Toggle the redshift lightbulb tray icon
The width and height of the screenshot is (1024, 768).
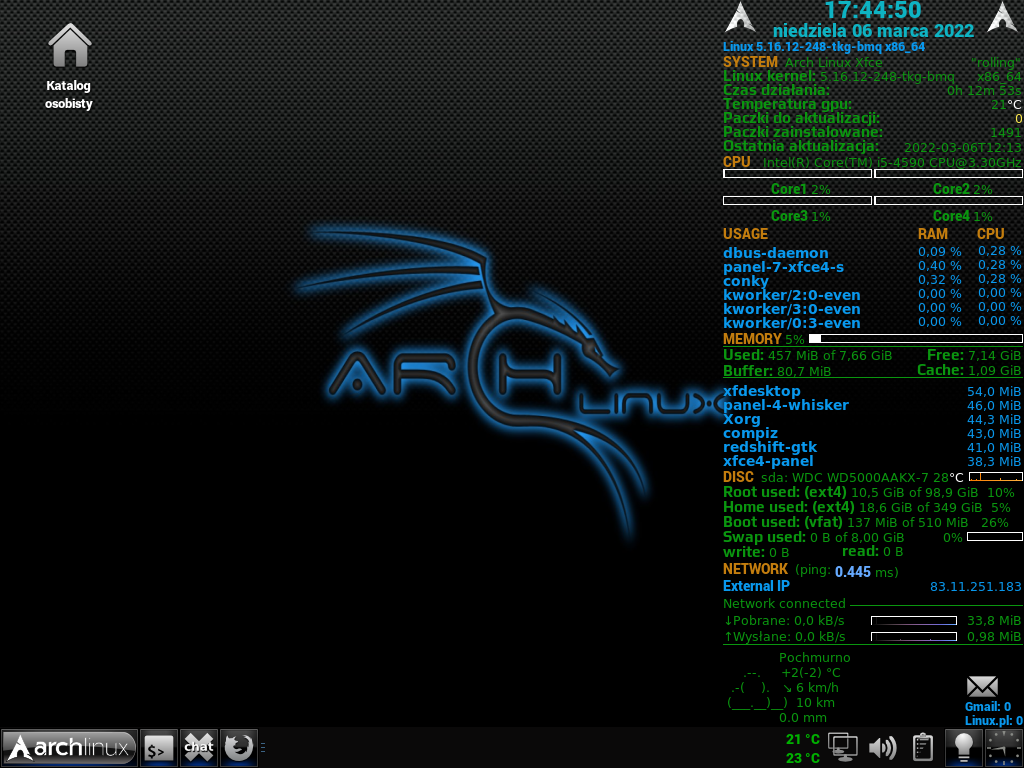pyautogui.click(x=963, y=748)
